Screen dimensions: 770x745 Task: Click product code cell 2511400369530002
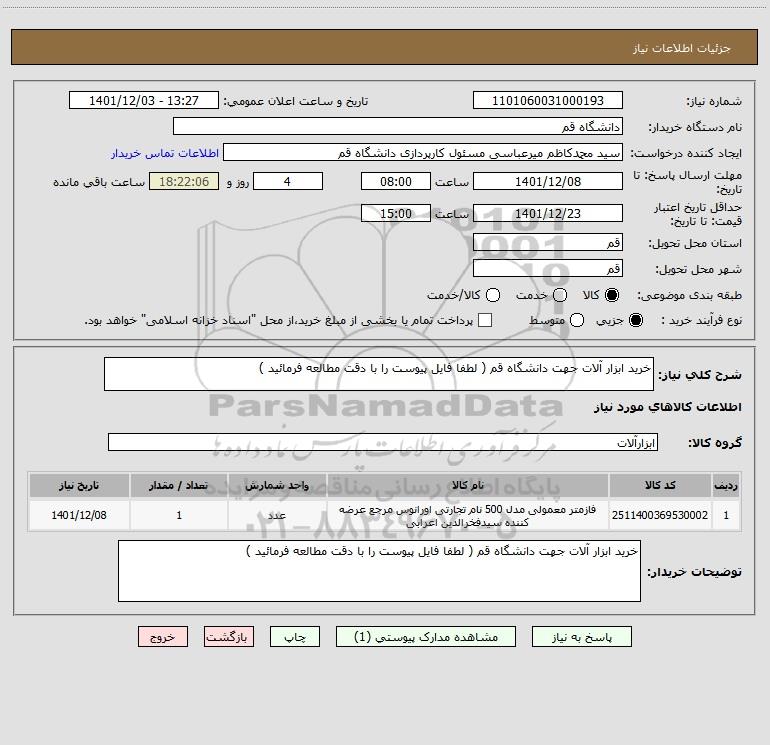[x=660, y=515]
